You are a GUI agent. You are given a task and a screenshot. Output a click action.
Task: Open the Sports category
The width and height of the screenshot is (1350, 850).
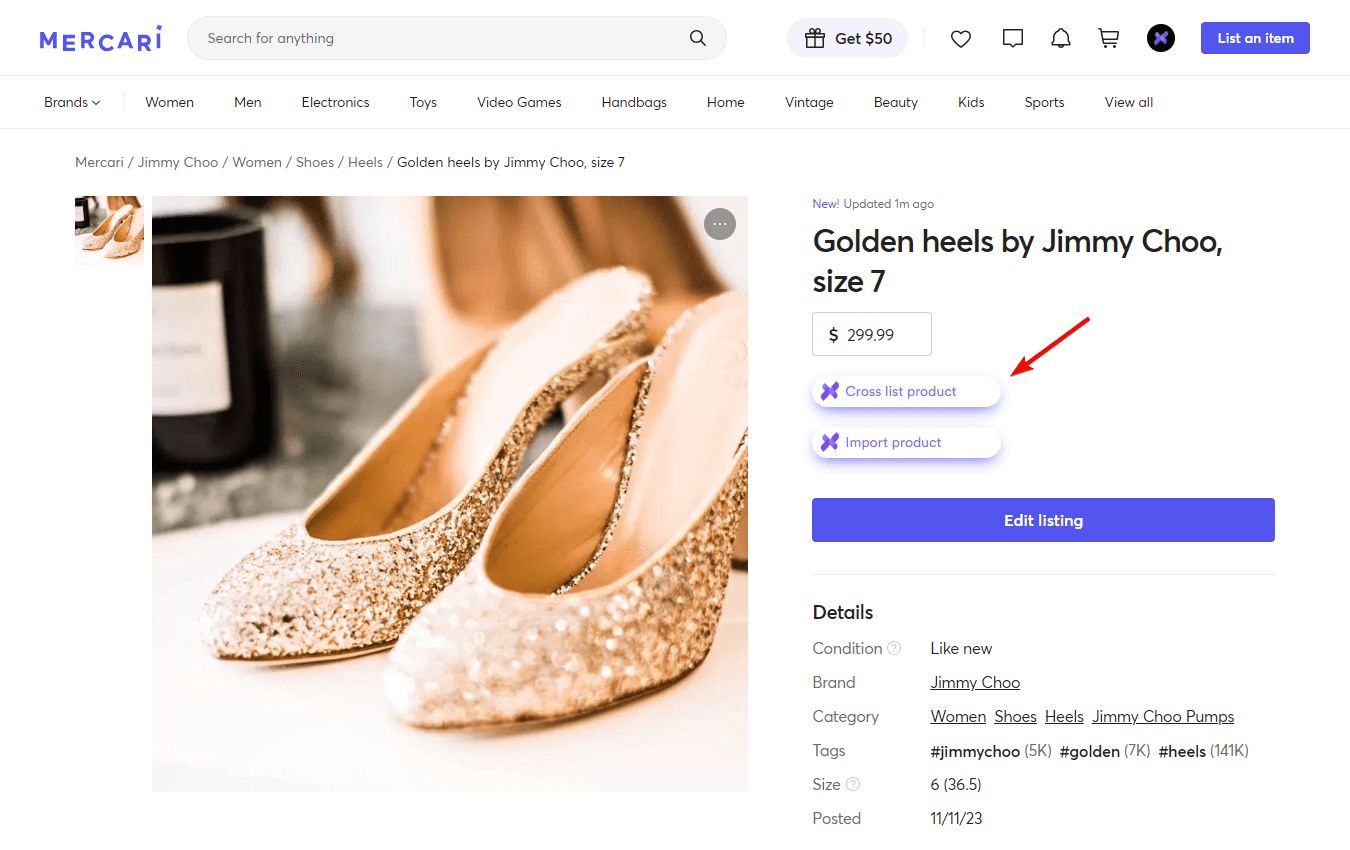point(1044,102)
